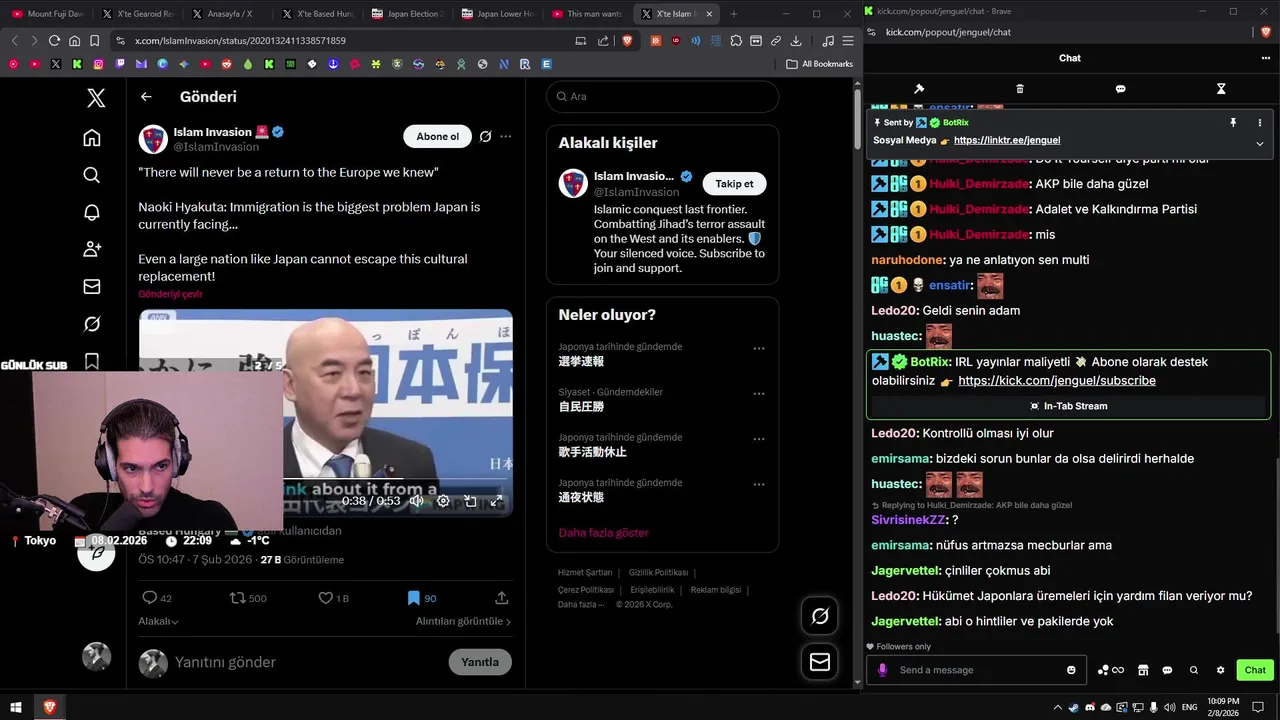Open X notifications bell in sidebar
The image size is (1280, 720).
[92, 212]
